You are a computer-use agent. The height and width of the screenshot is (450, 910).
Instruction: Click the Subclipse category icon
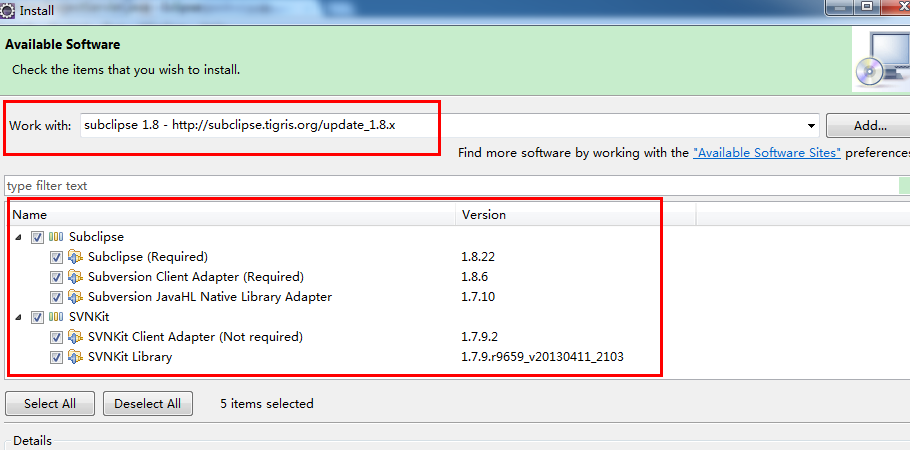tap(56, 237)
